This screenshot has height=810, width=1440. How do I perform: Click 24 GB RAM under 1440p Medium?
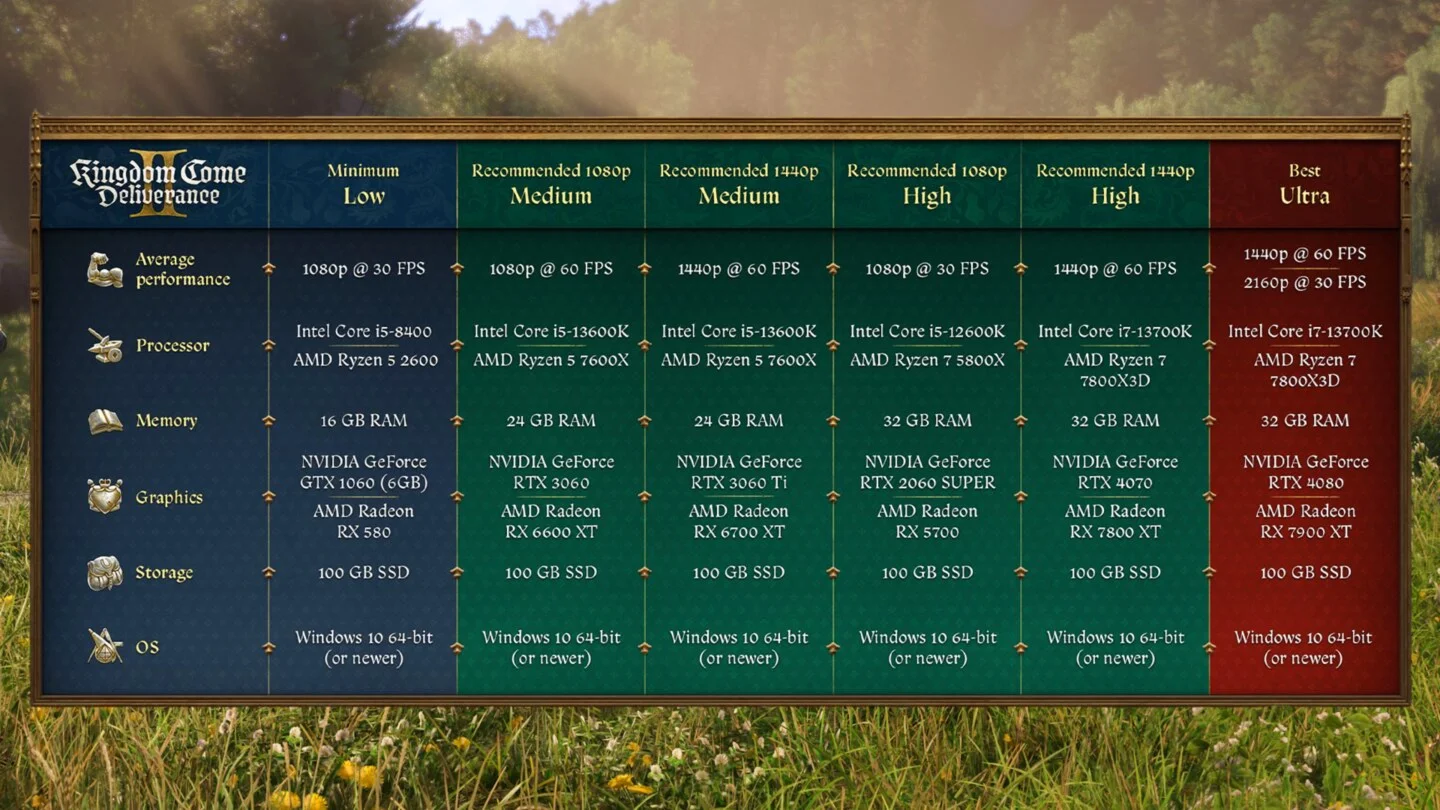739,421
